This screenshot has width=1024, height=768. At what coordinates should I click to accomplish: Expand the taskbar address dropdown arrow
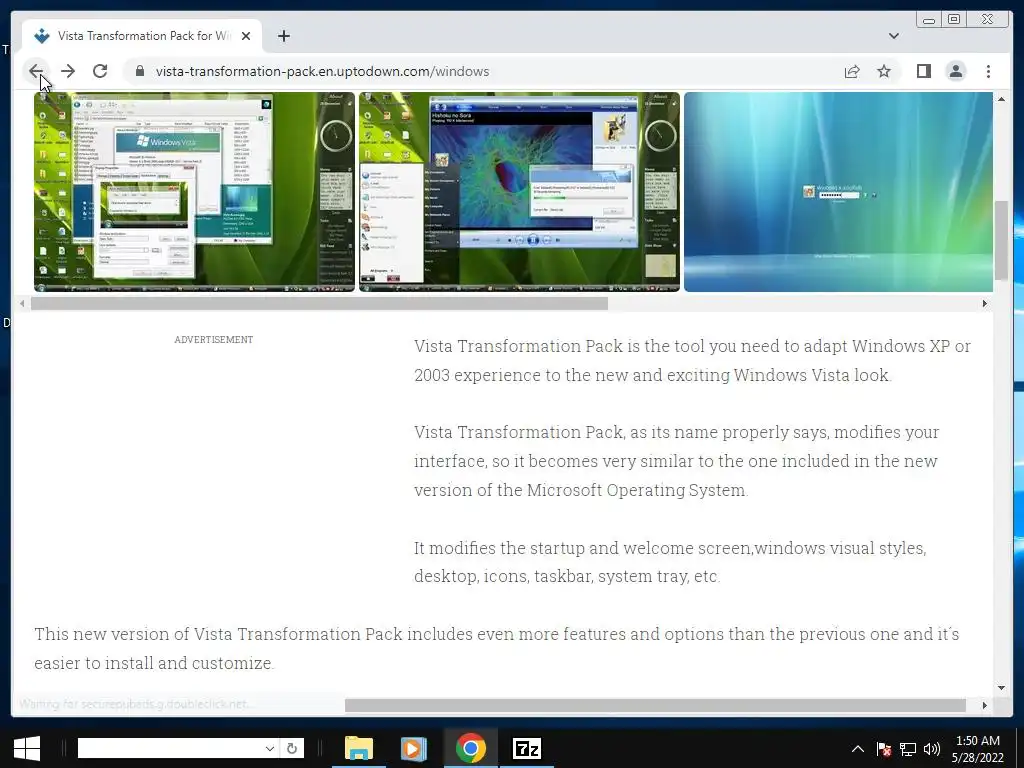click(269, 748)
